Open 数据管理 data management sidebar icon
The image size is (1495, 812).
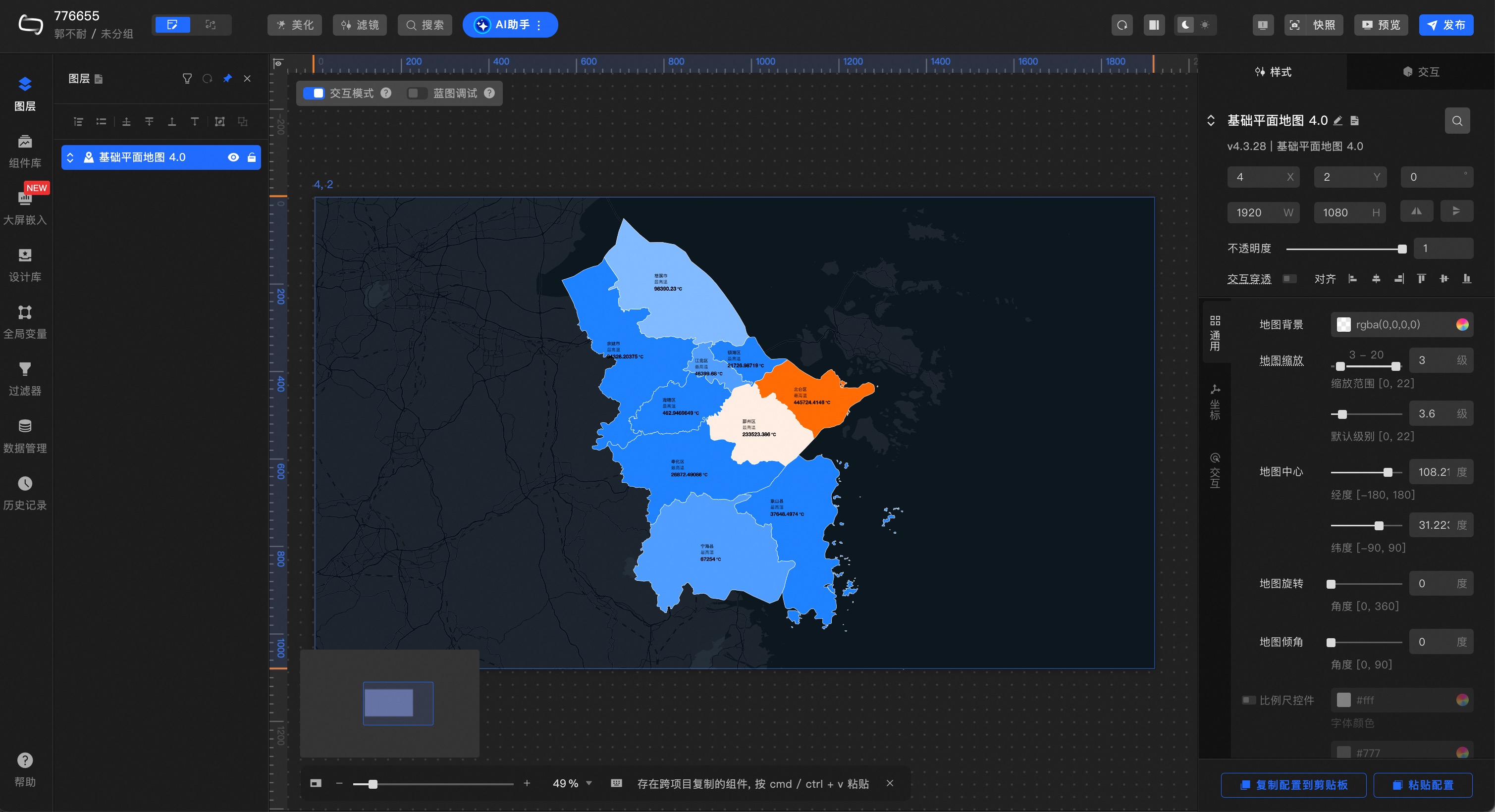(24, 435)
